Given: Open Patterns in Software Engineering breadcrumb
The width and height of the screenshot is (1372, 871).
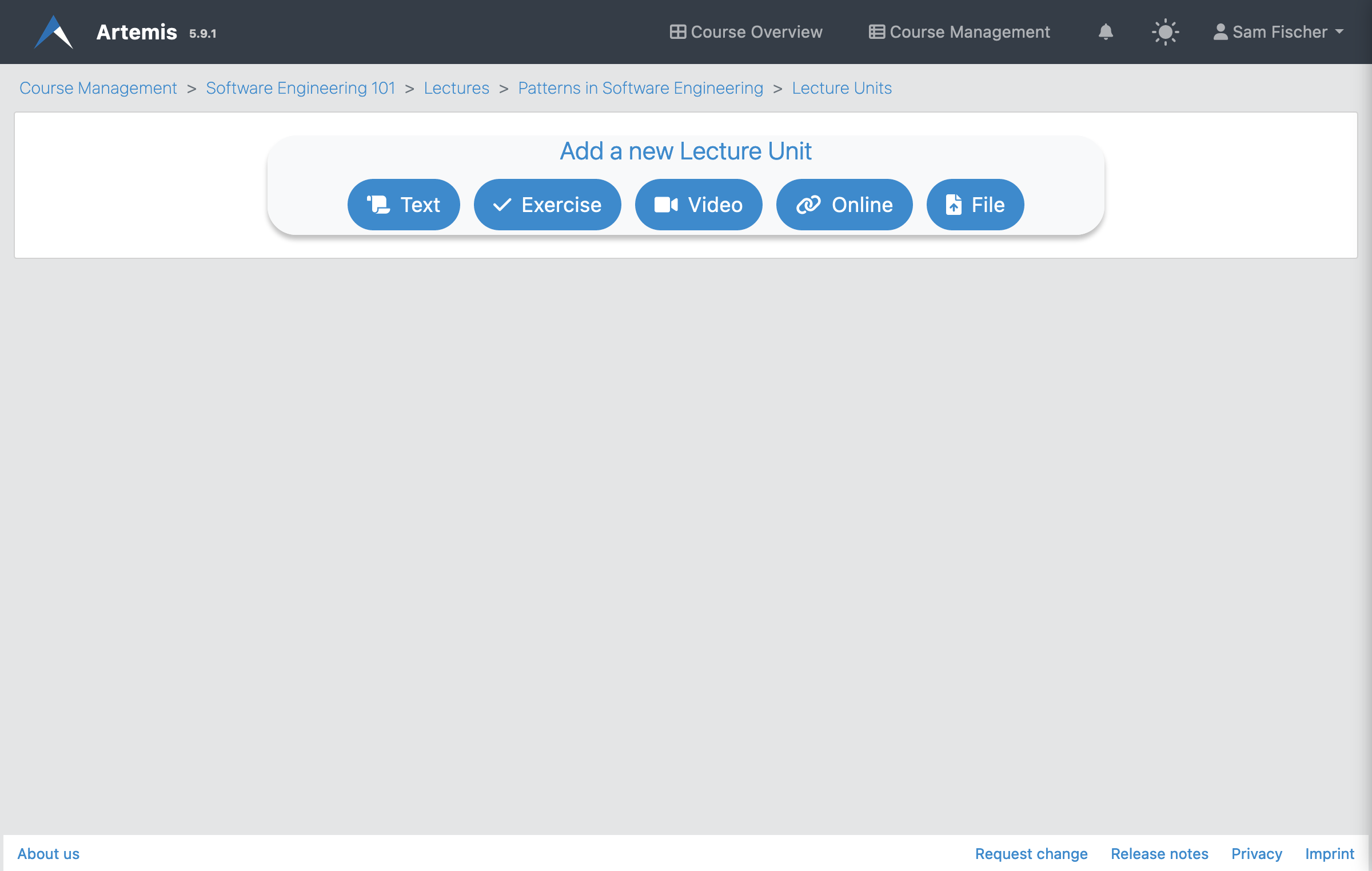Looking at the screenshot, I should [x=640, y=88].
